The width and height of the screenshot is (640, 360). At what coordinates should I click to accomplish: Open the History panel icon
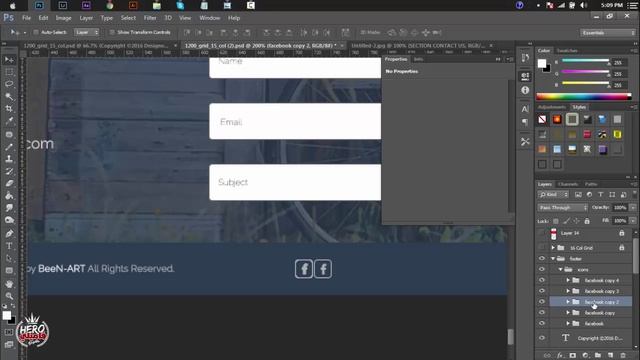coord(525,58)
